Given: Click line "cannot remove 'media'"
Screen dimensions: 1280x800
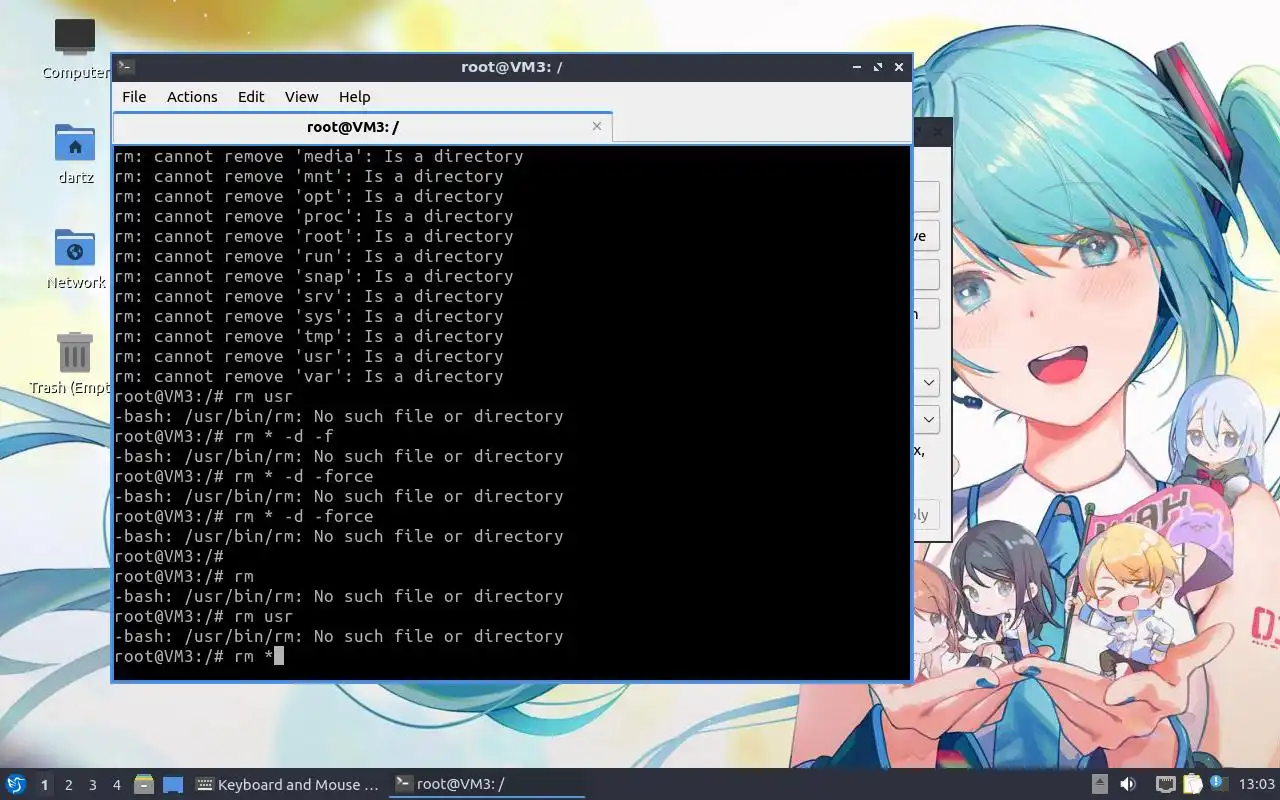Looking at the screenshot, I should (x=319, y=156).
